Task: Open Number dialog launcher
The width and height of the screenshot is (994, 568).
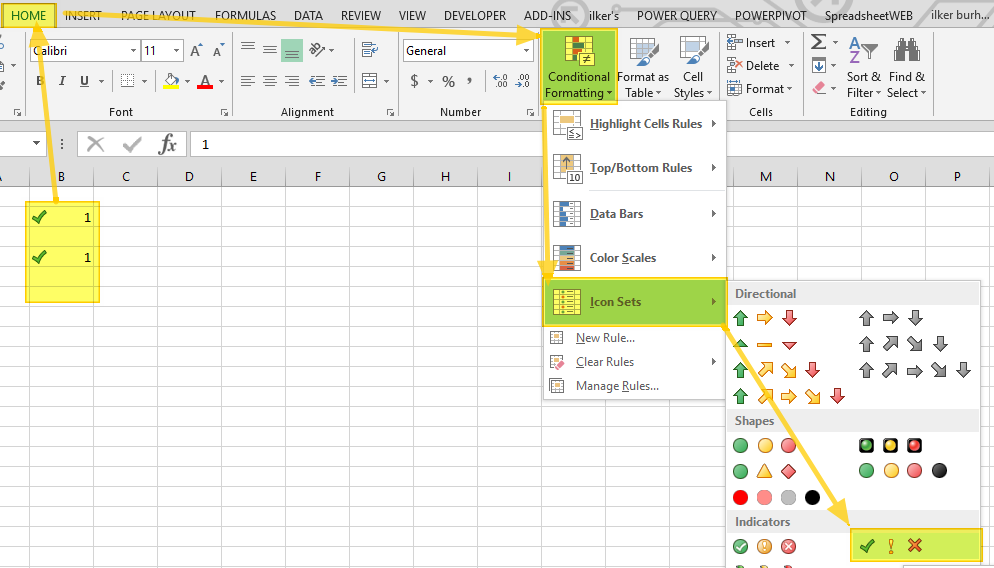Action: point(530,112)
